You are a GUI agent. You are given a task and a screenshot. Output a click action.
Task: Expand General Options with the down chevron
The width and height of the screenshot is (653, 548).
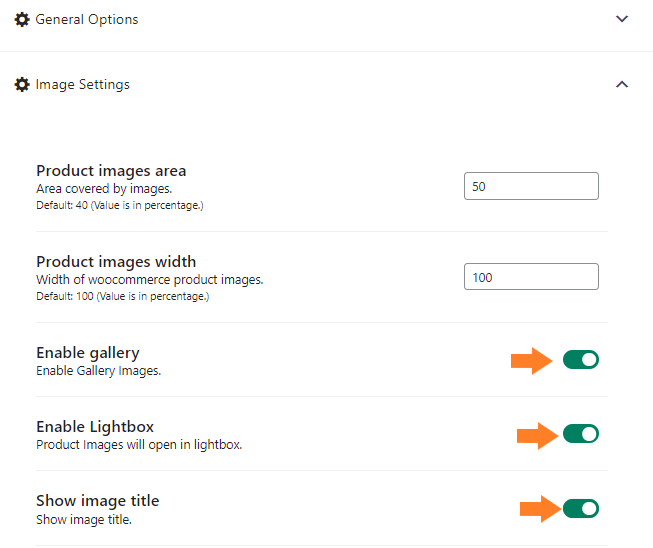(622, 19)
